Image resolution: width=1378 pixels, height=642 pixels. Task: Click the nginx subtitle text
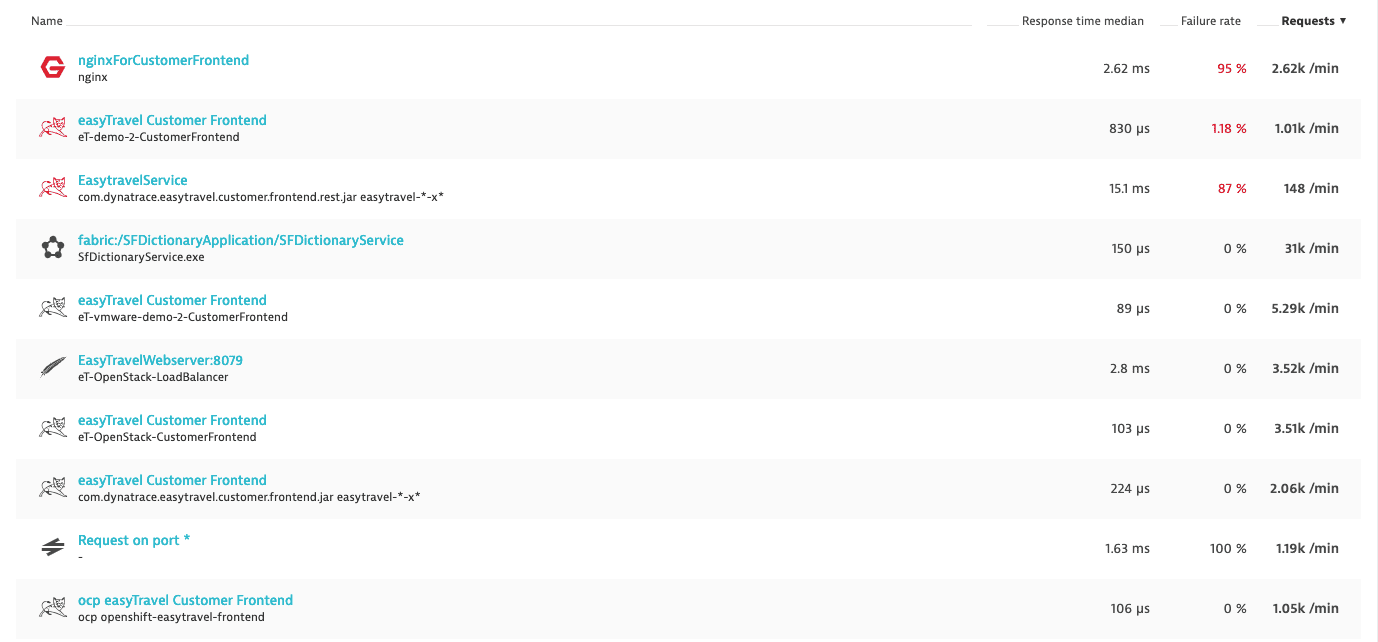coord(92,77)
